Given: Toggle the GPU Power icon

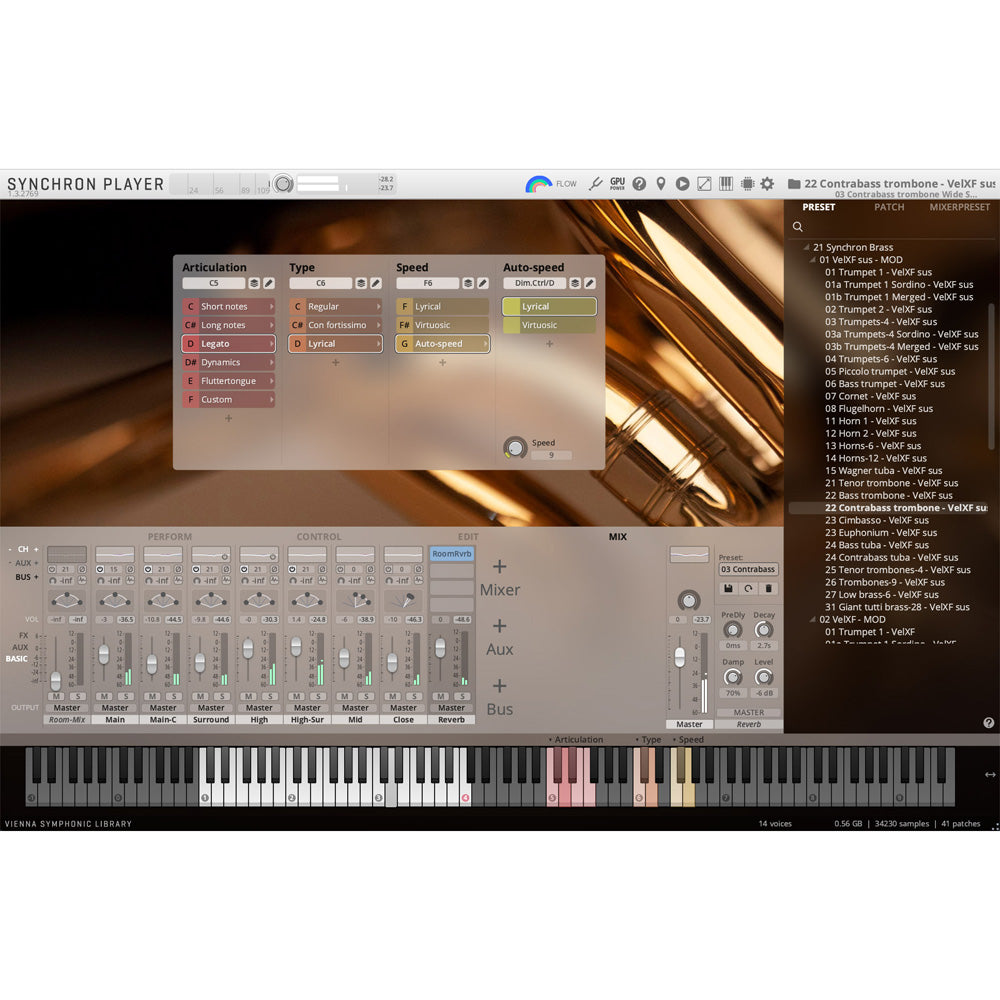Looking at the screenshot, I should click(617, 184).
